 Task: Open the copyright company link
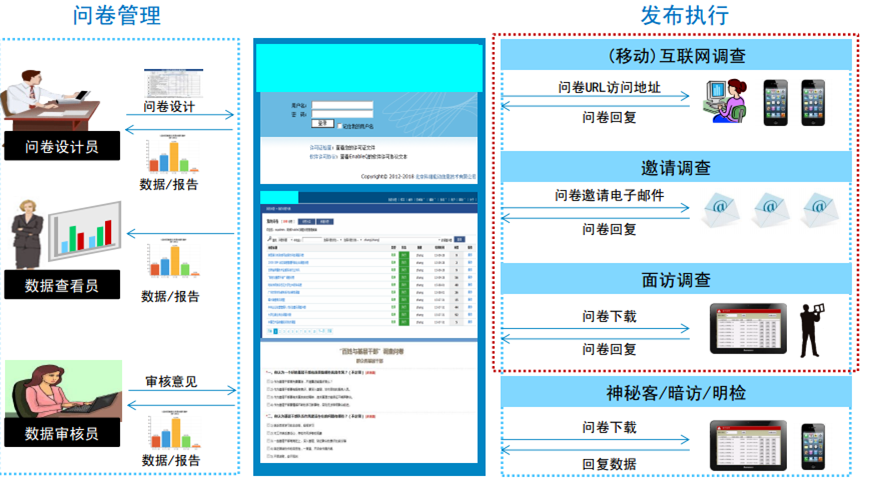(445, 176)
